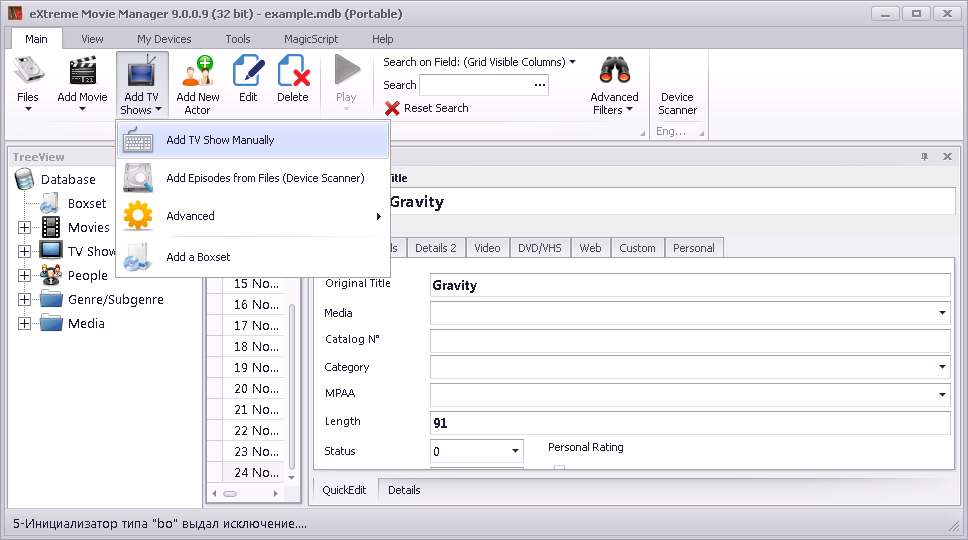Open Advanced Filters binoculars icon
This screenshot has height=540, width=968.
614,70
